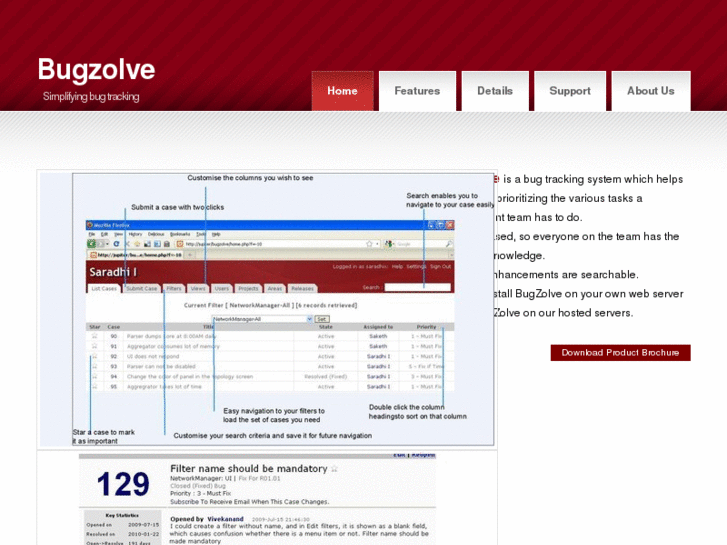Click text 'Filter name should be mandatory'
The width and height of the screenshot is (727, 545).
click(x=249, y=468)
